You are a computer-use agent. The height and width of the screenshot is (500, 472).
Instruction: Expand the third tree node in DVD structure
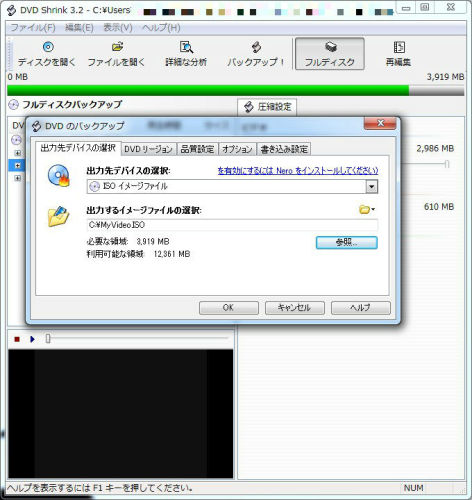18,178
